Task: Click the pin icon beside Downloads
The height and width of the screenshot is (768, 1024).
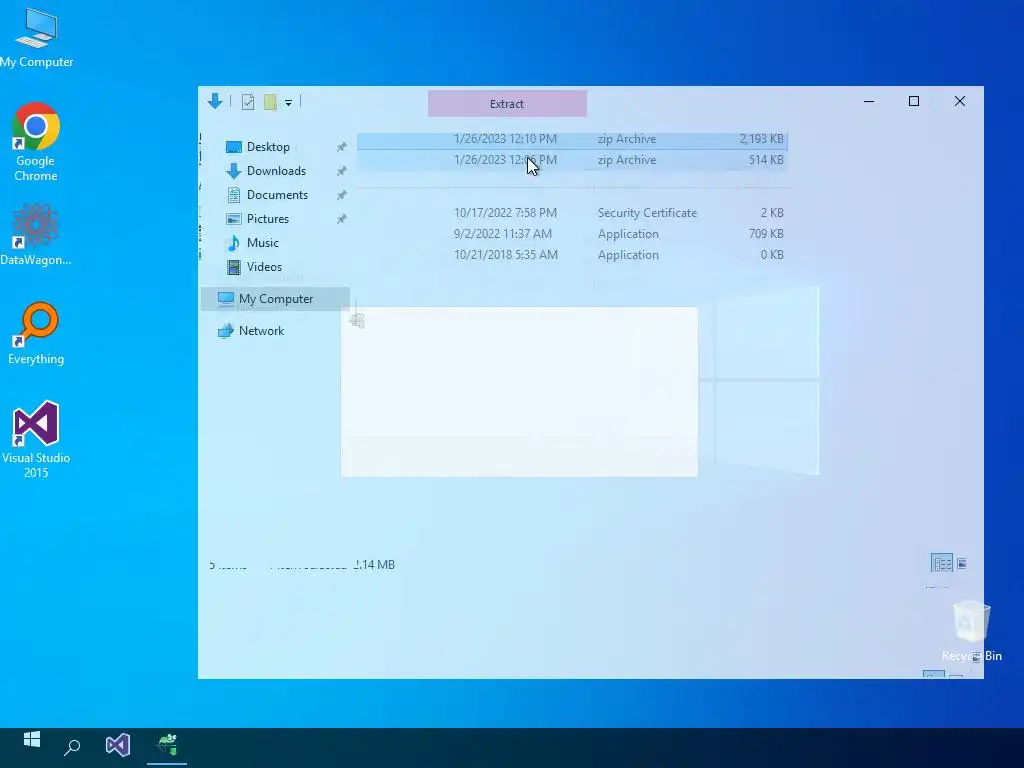Action: click(x=341, y=171)
